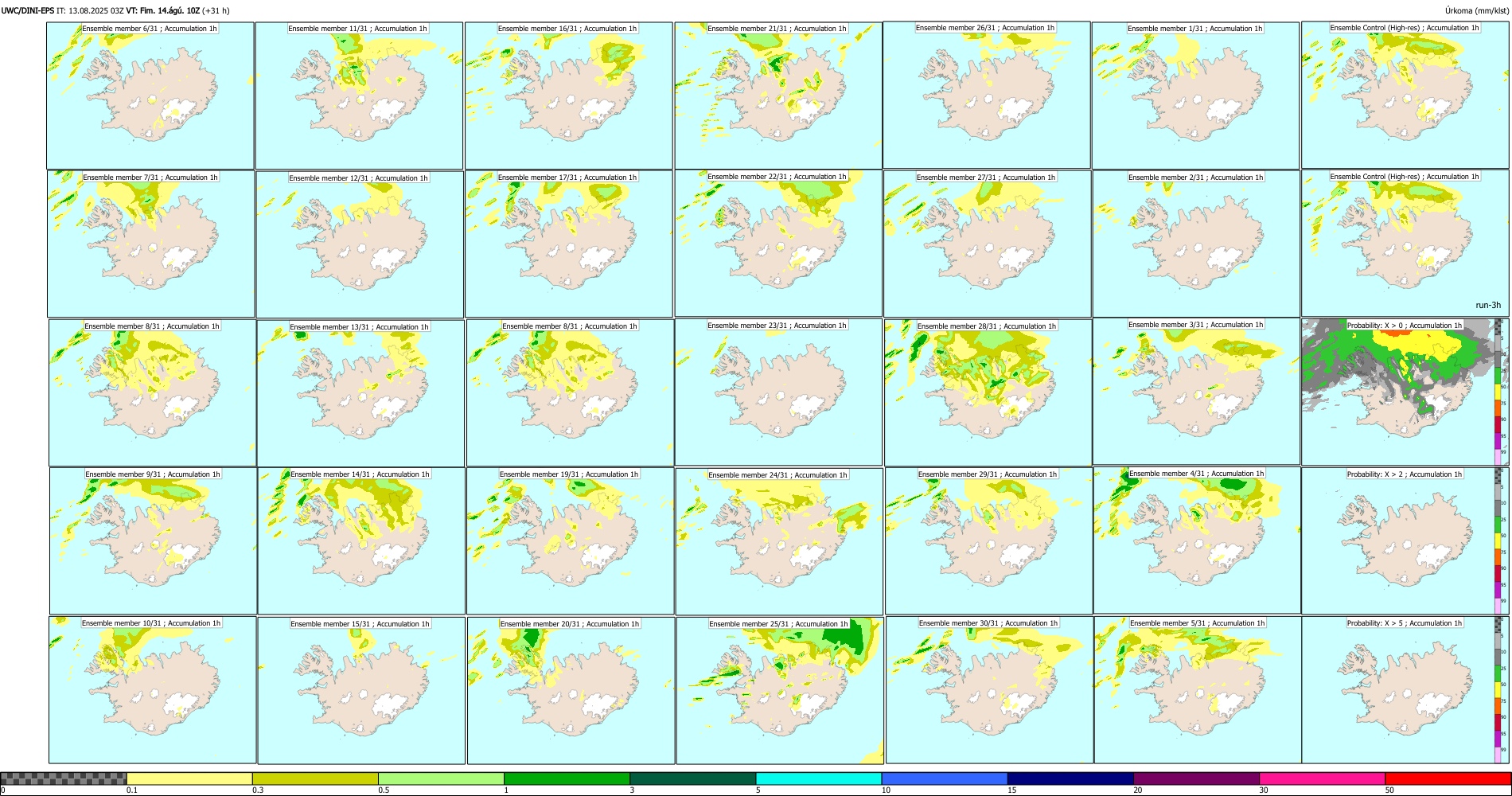Click the UWC/DINI-EPS header title
The width and height of the screenshot is (1512, 796).
pyautogui.click(x=28, y=11)
